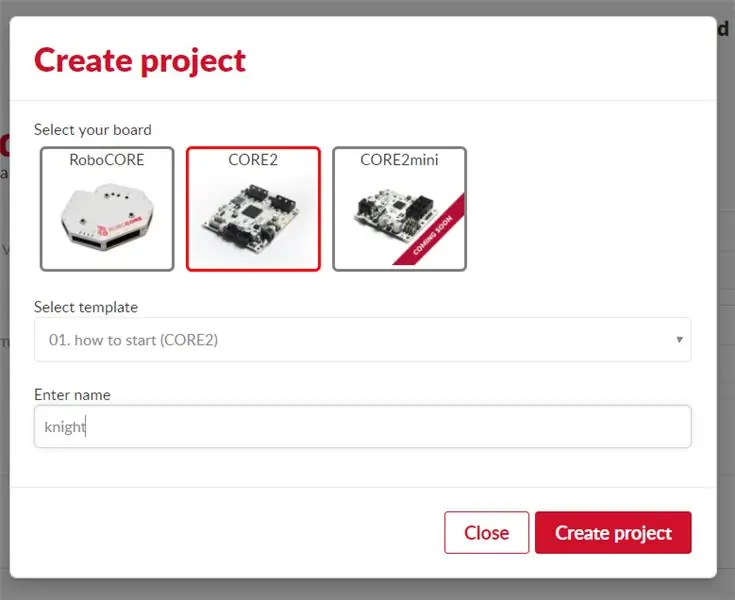
Task: Click the Enter name input field
Action: (362, 427)
